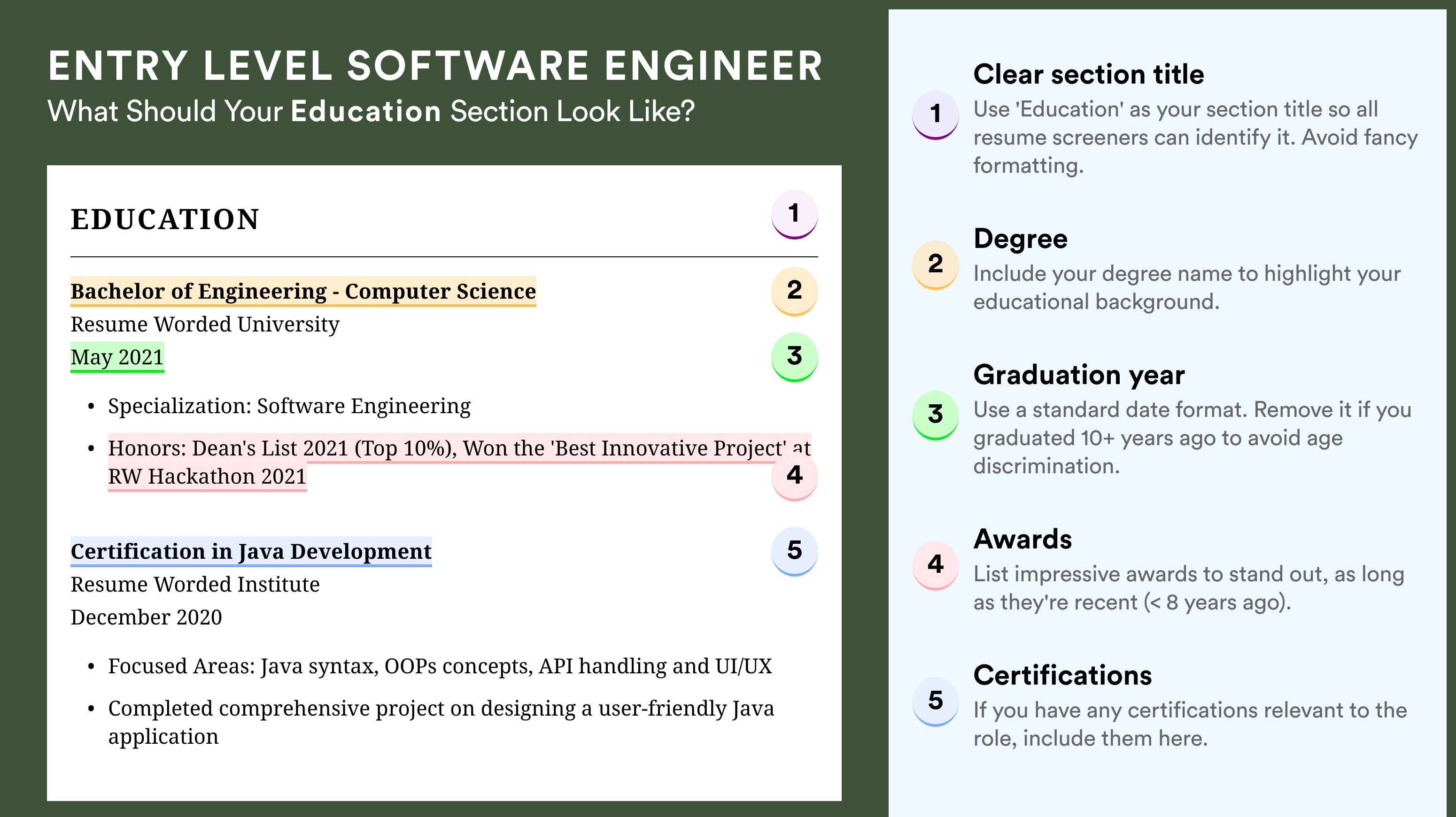Click the 'If you have any certifications' description

1190,725
